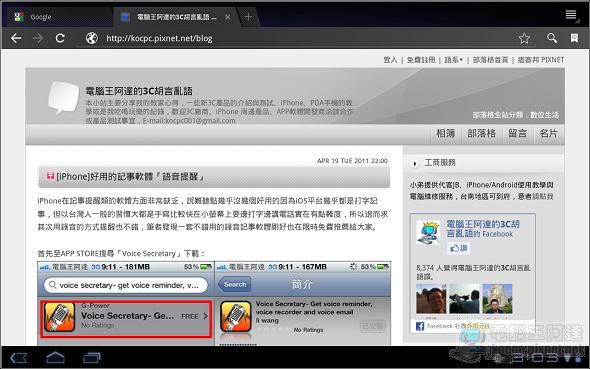Click the post date APR 19 TUE 2011 22:00
The width and height of the screenshot is (590, 369).
352,161
